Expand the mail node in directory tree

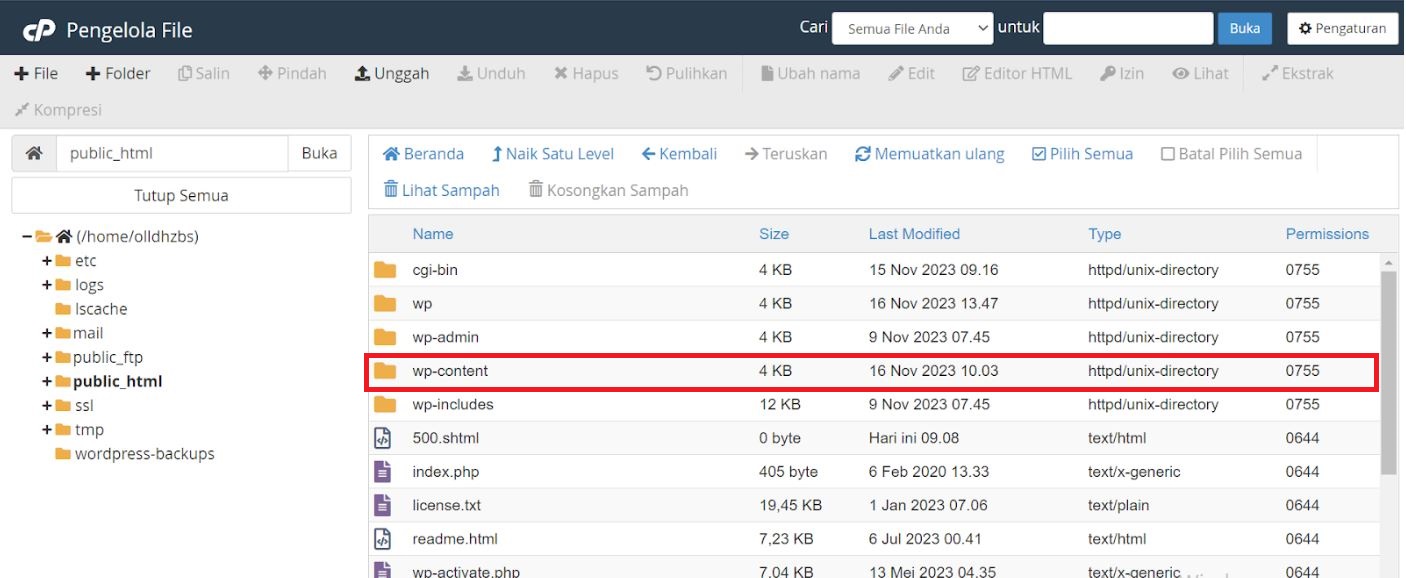(47, 333)
